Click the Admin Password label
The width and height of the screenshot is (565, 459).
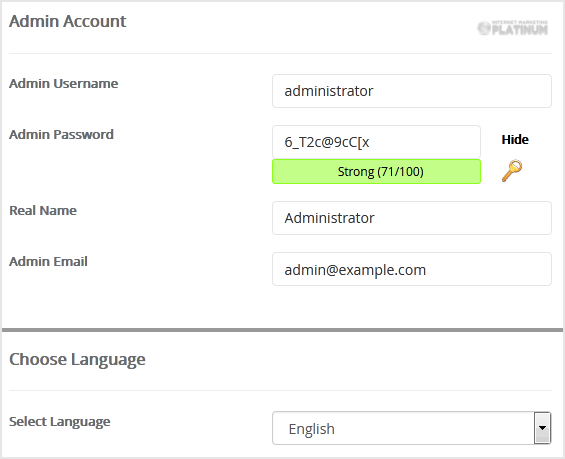[x=61, y=134]
